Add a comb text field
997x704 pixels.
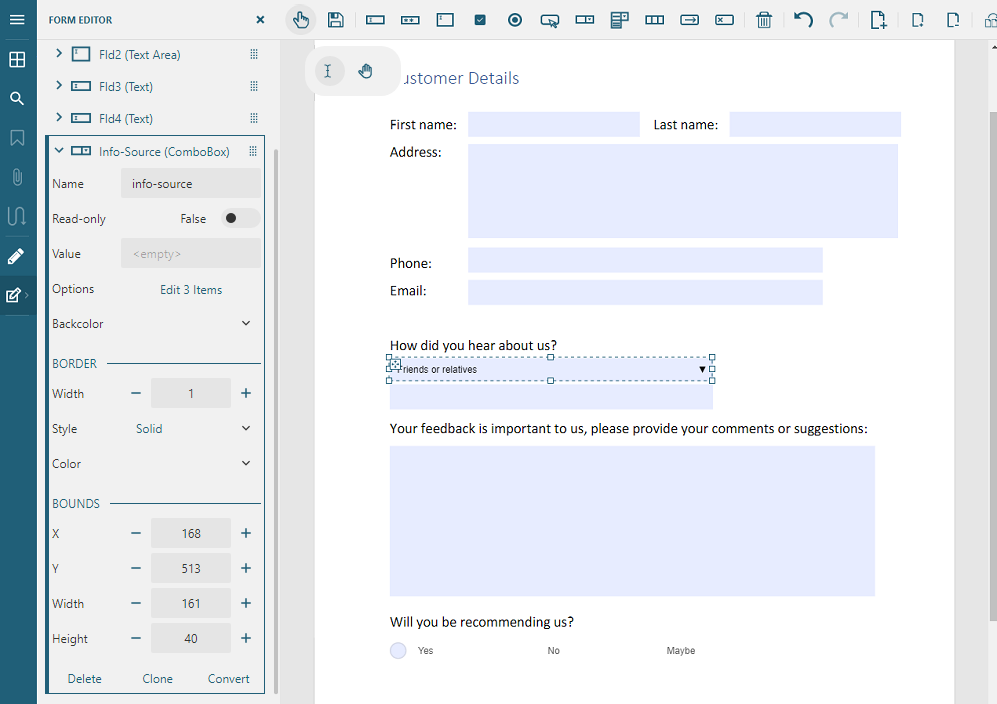click(654, 20)
